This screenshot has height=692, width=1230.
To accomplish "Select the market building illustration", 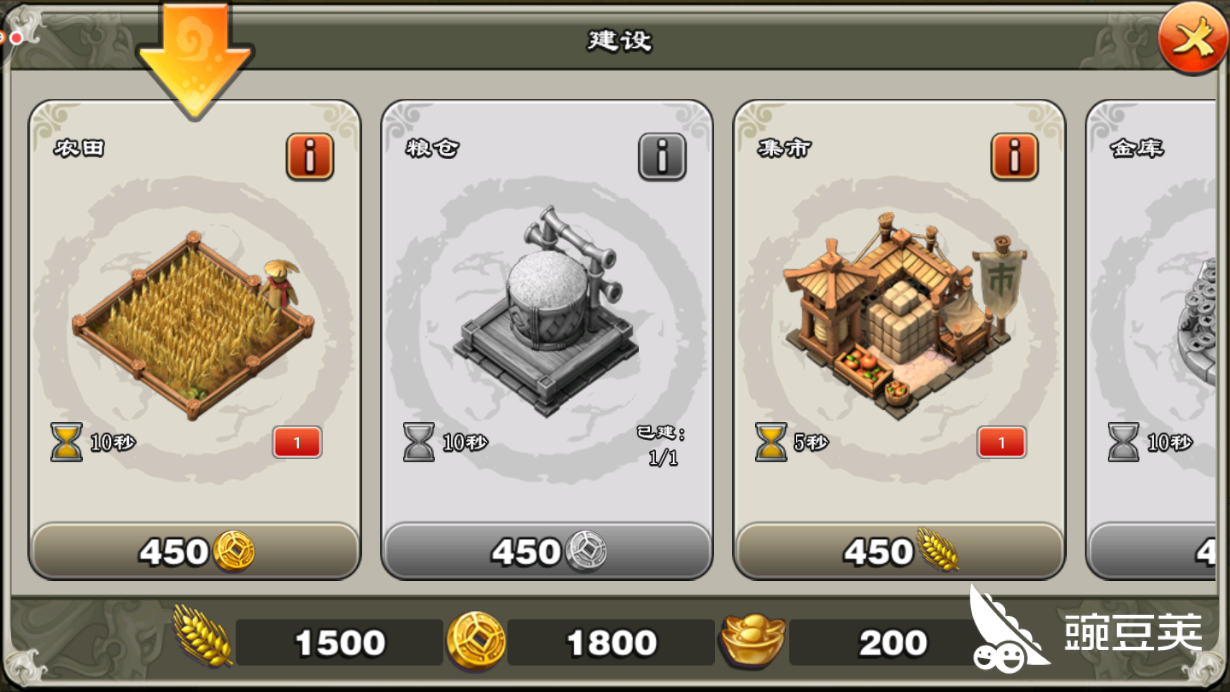I will pos(896,312).
